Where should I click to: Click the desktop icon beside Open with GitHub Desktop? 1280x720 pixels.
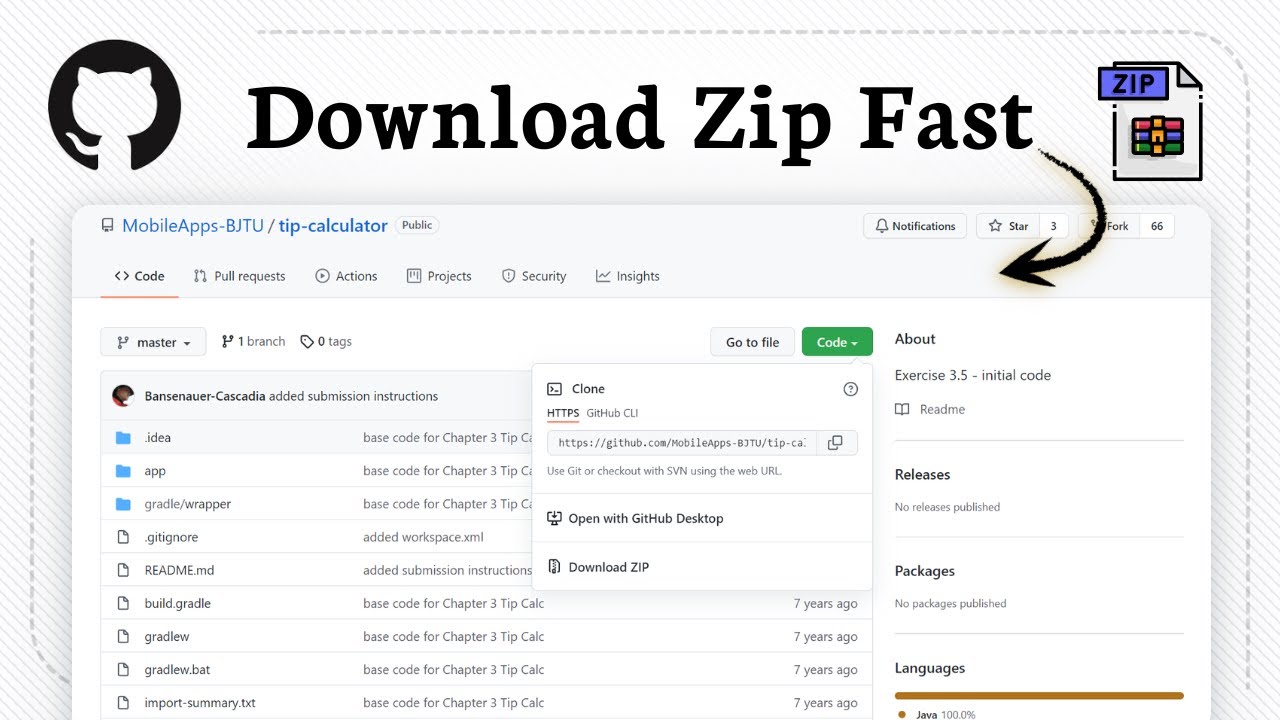554,518
